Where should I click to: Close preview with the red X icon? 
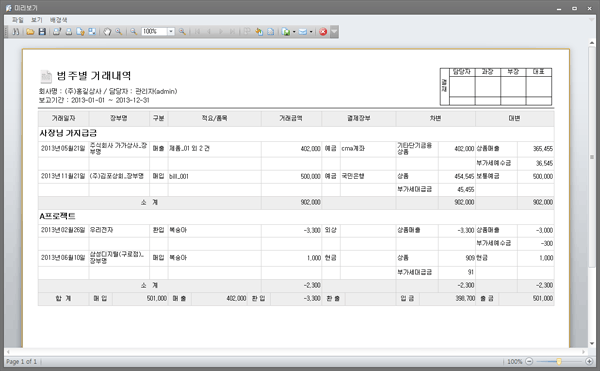point(323,32)
